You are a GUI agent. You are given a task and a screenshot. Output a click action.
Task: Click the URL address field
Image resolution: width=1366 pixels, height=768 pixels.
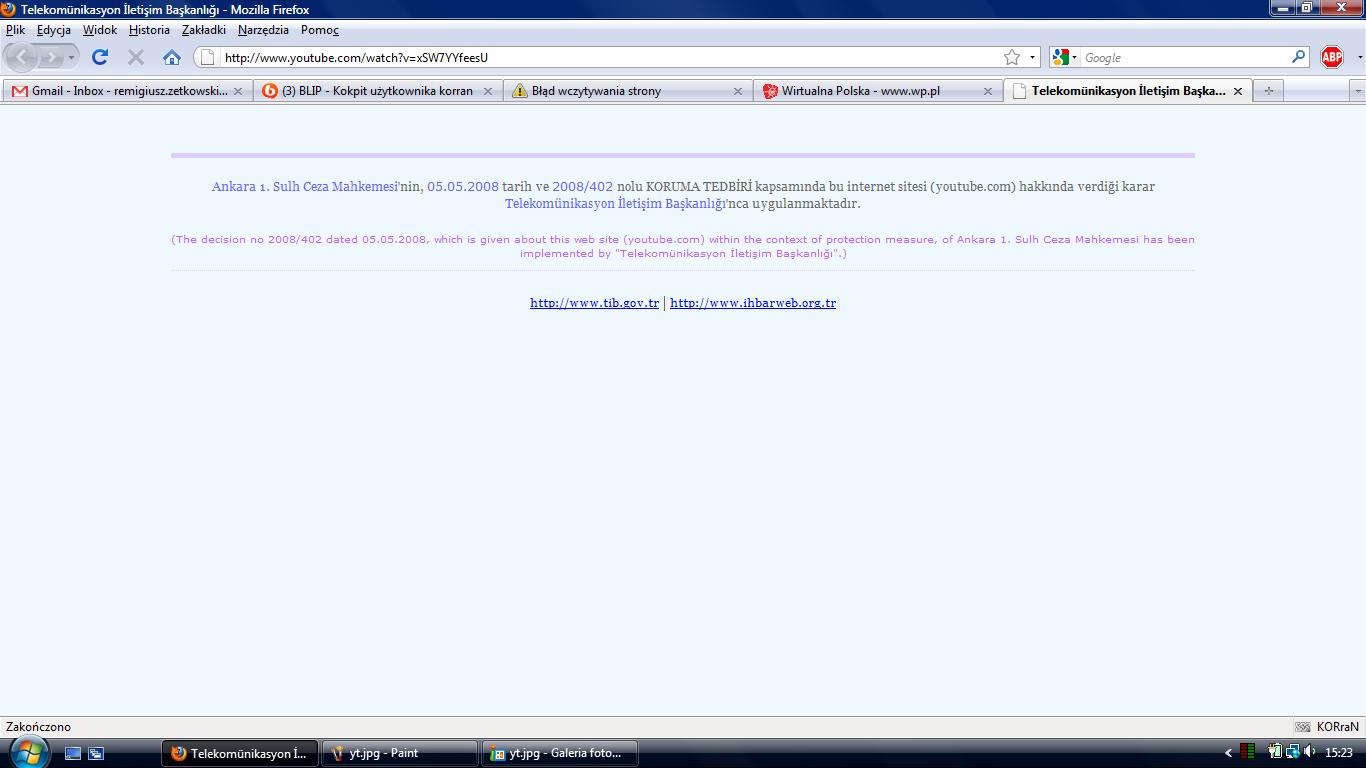(x=600, y=57)
